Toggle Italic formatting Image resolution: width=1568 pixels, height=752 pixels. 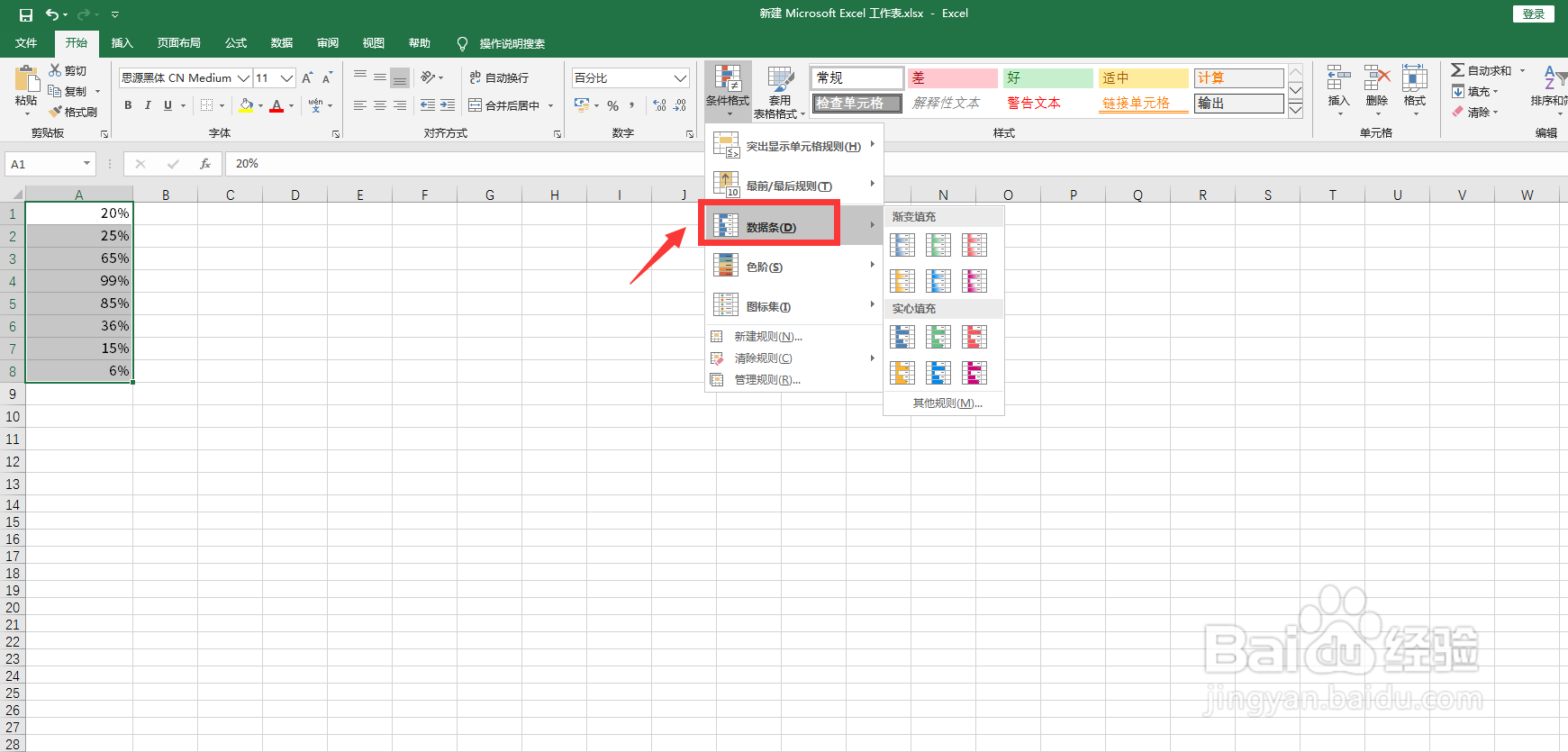coord(148,105)
